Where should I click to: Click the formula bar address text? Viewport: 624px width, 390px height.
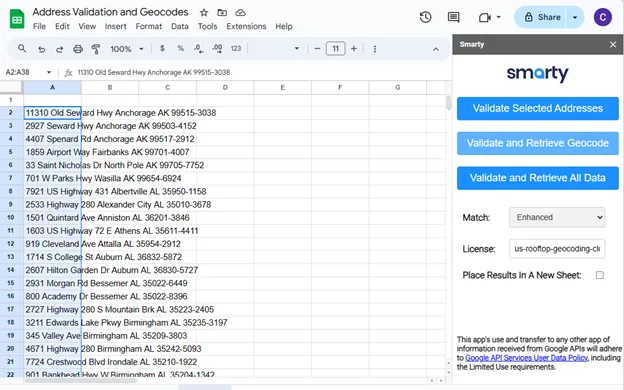tap(154, 72)
